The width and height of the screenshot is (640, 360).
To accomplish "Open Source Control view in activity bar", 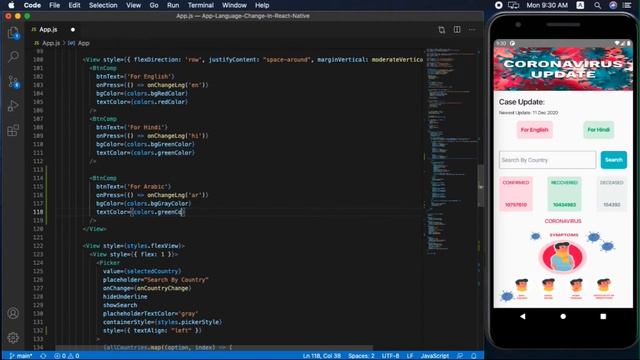I will point(13,82).
